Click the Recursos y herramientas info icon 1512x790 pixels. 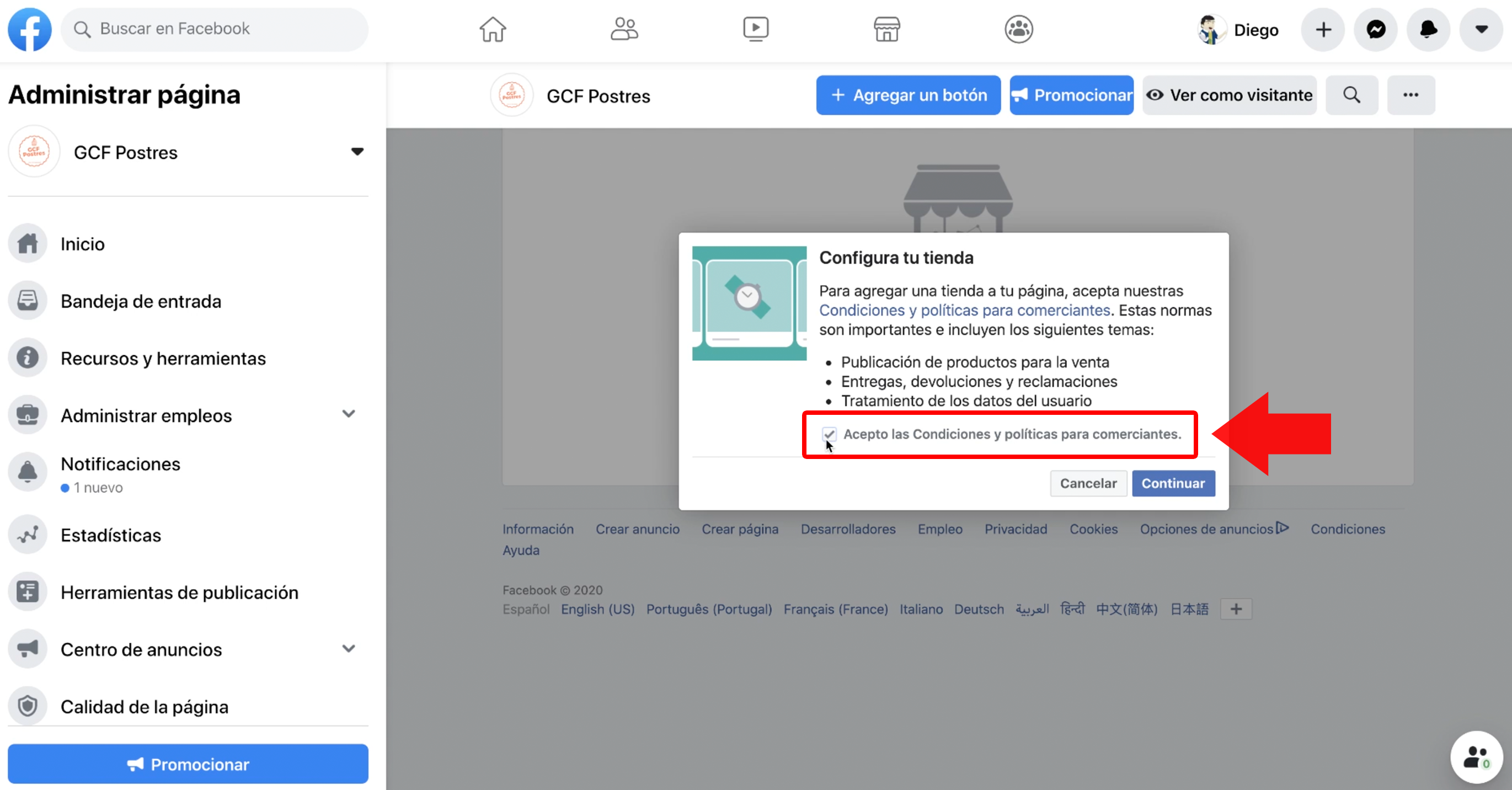point(28,358)
